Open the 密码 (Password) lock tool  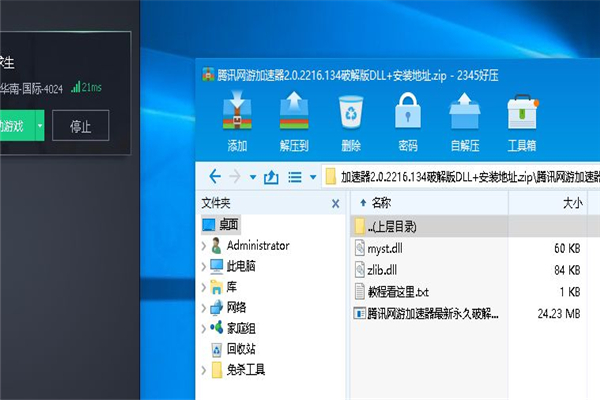408,111
